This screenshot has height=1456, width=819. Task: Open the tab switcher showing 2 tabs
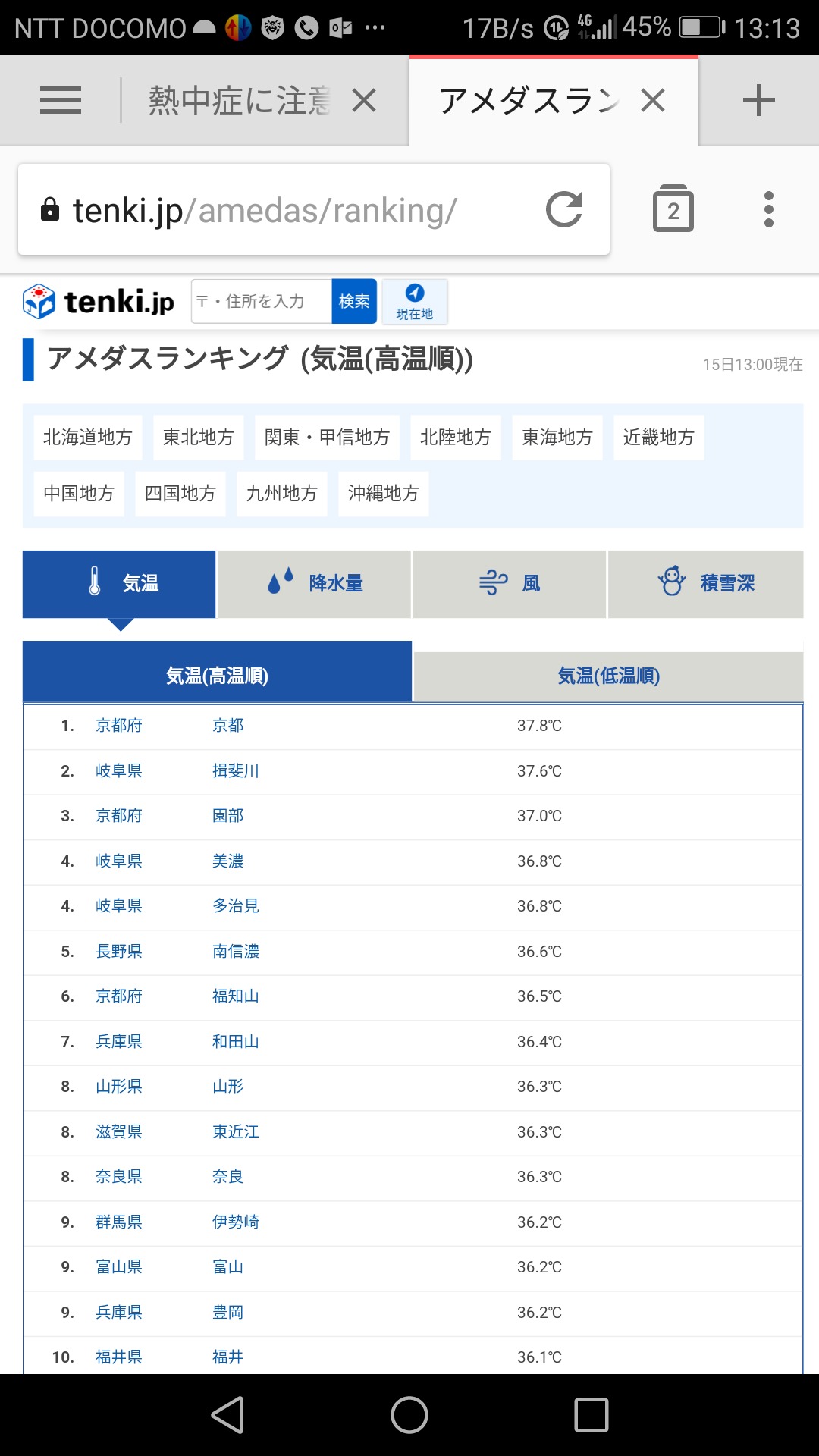point(673,209)
